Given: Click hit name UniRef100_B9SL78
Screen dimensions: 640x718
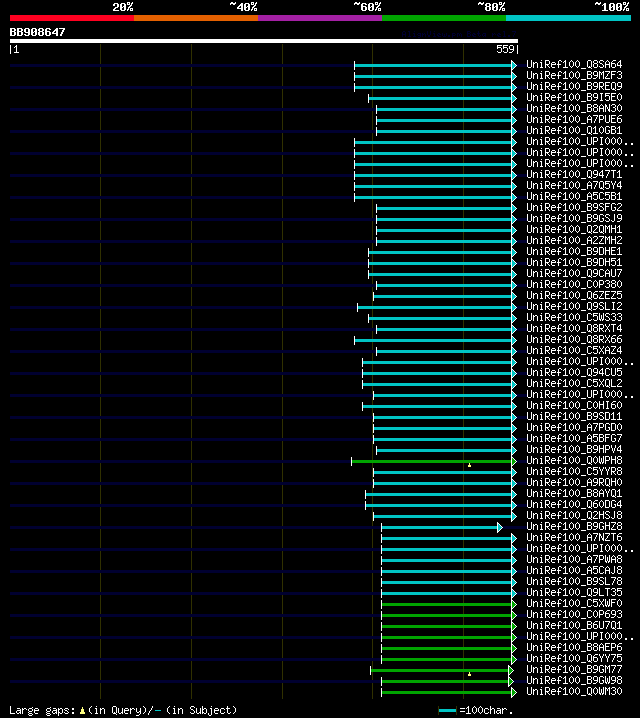Looking at the screenshot, I should click(x=574, y=581).
